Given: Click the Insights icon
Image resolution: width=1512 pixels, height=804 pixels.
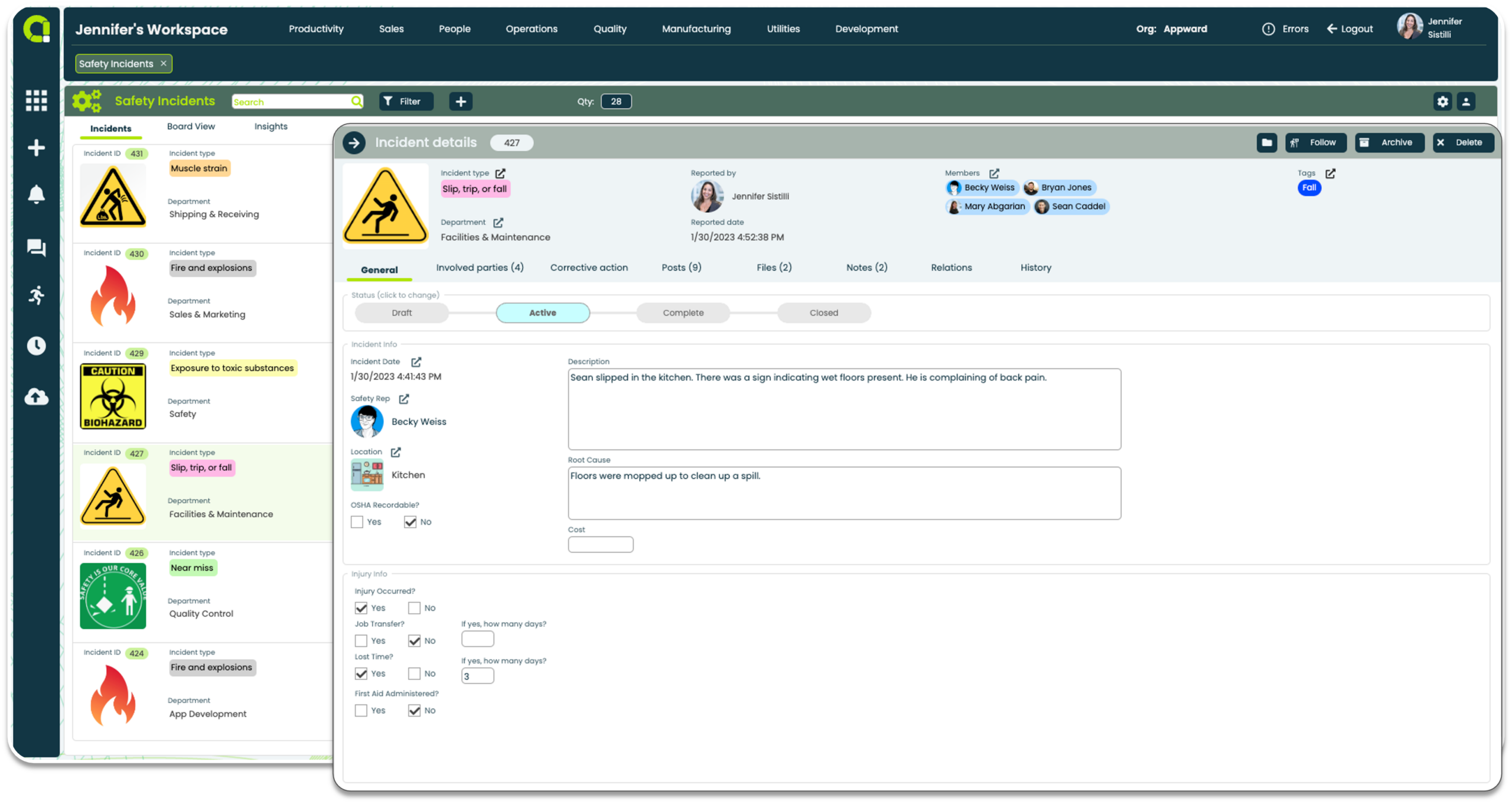Looking at the screenshot, I should point(270,126).
